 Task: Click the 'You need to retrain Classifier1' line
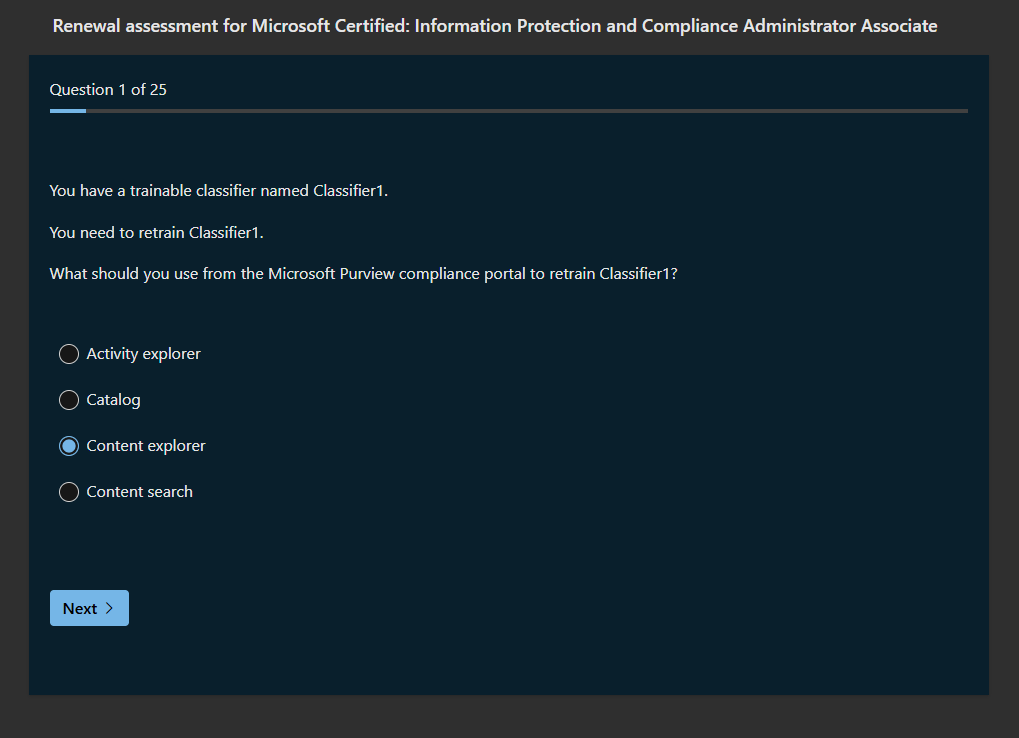[156, 233]
